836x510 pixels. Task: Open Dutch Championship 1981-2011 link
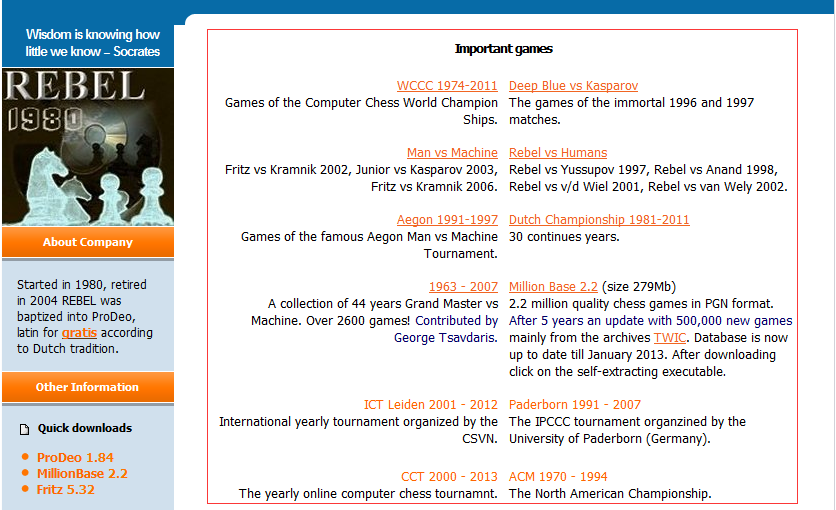click(599, 220)
